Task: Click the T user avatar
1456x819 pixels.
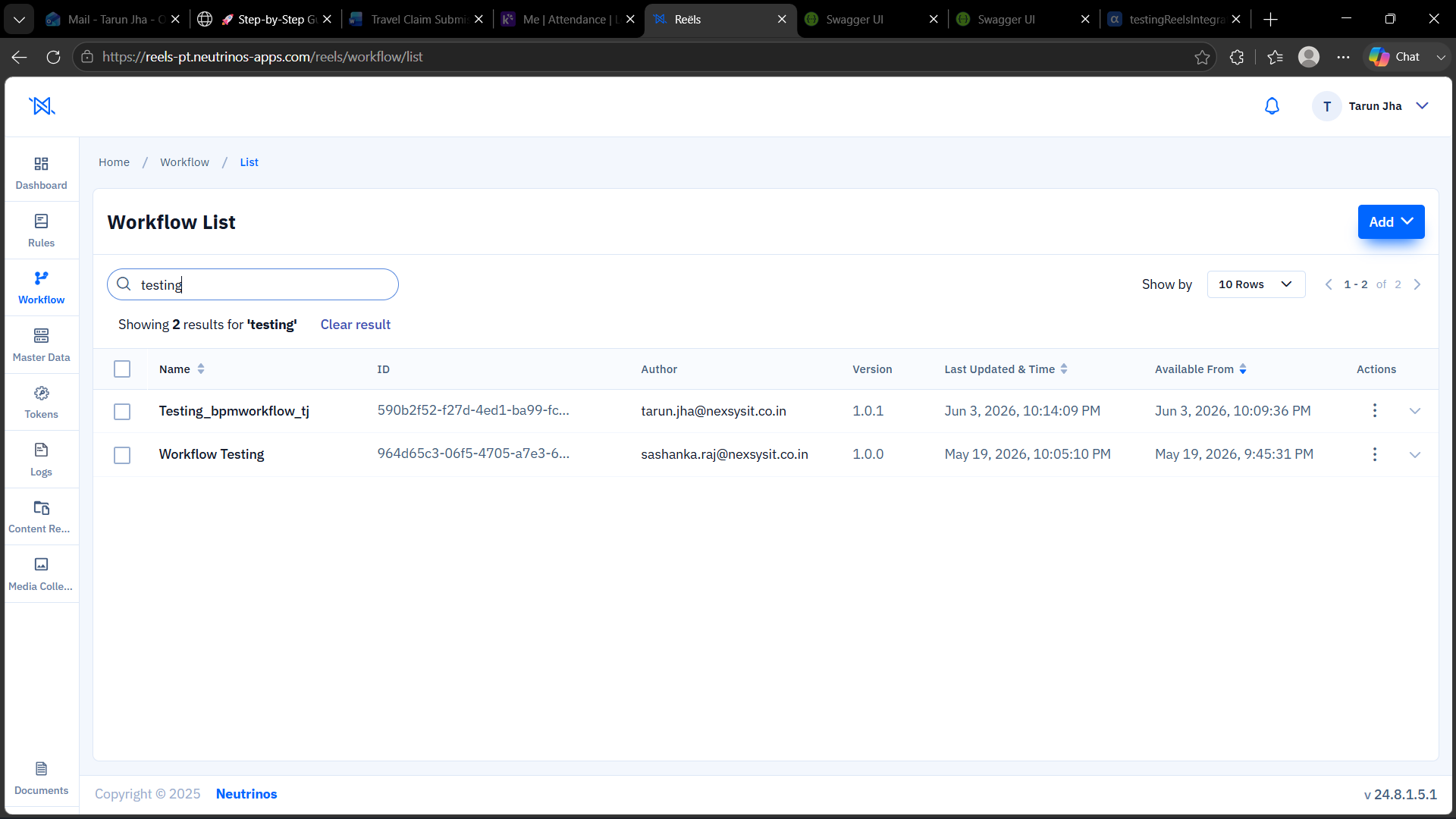Action: pyautogui.click(x=1327, y=106)
